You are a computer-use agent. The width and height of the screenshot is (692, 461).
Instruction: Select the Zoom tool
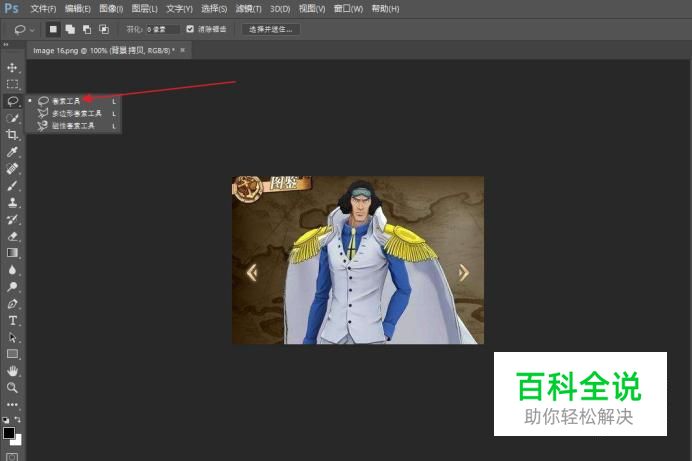[12, 388]
